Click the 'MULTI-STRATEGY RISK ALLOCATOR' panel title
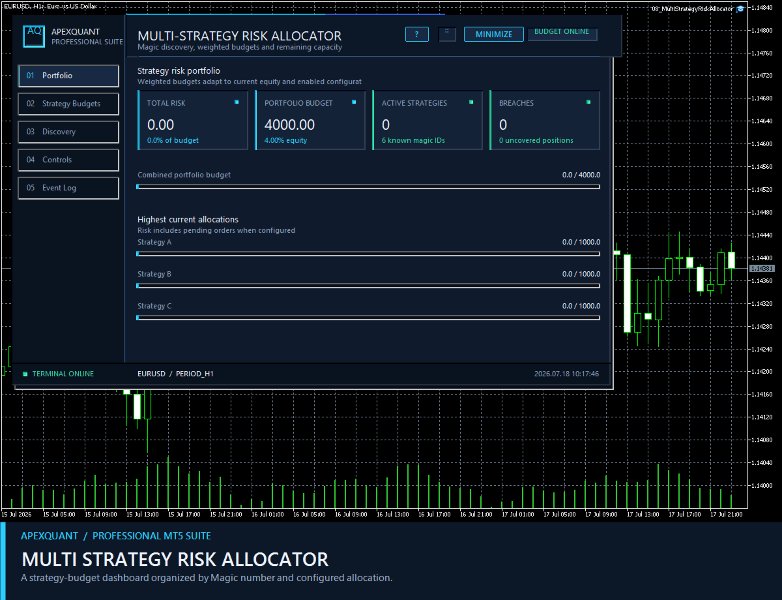This screenshot has width=782, height=600. 239,36
